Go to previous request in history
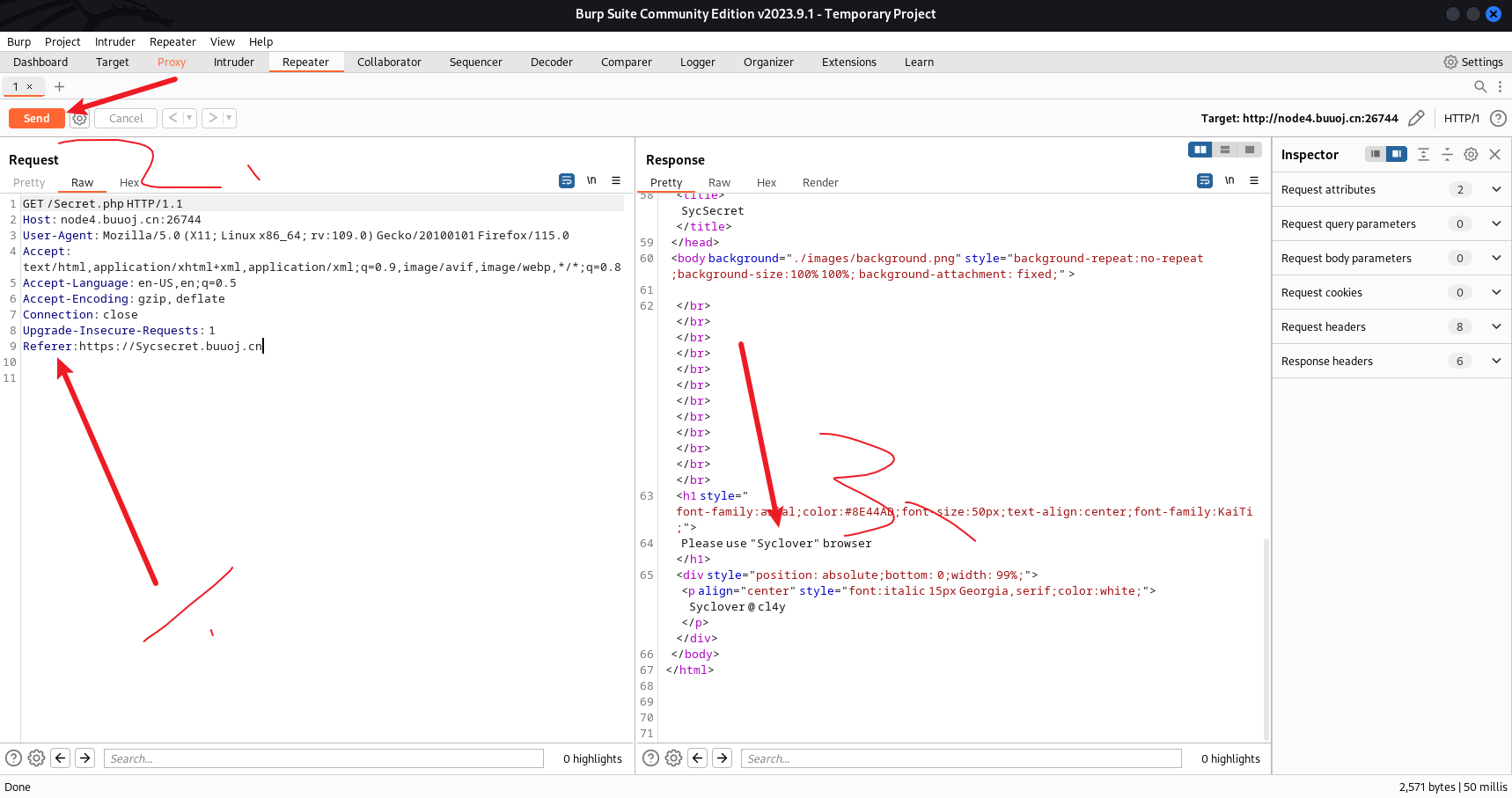 (173, 118)
